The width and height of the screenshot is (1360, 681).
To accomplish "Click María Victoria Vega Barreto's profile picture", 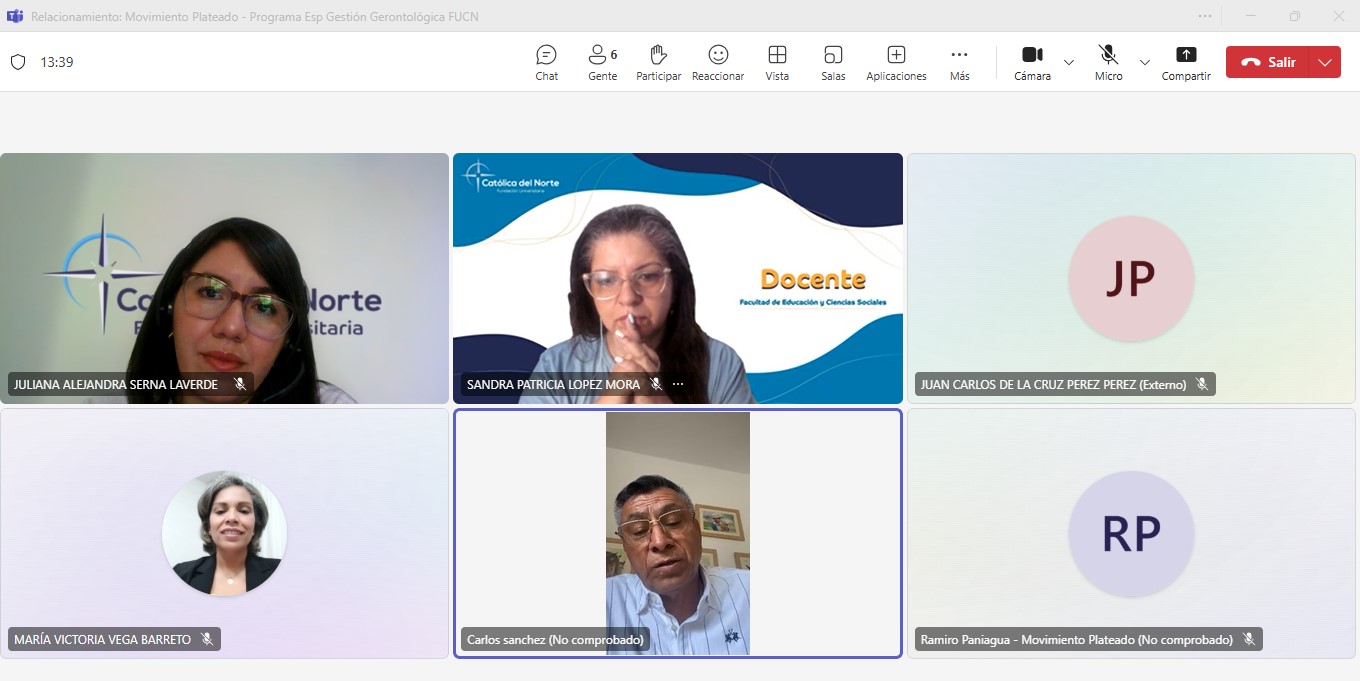I will coord(224,533).
